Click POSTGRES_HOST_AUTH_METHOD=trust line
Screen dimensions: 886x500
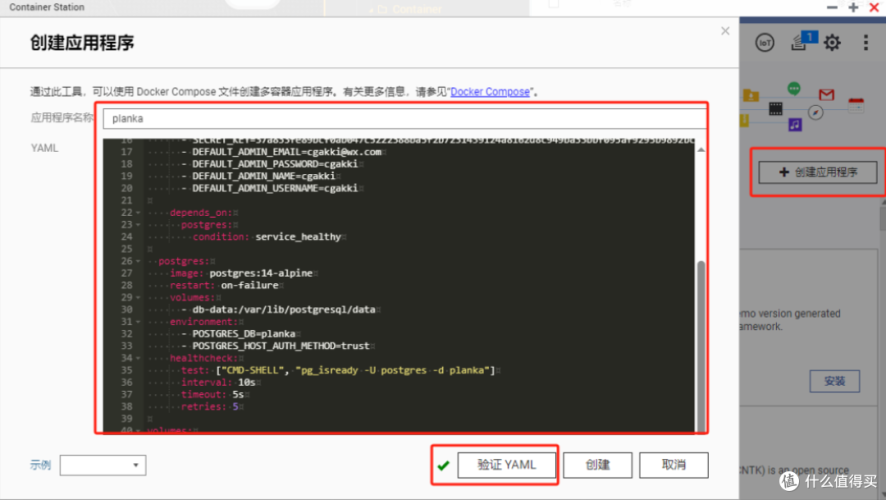coord(281,346)
